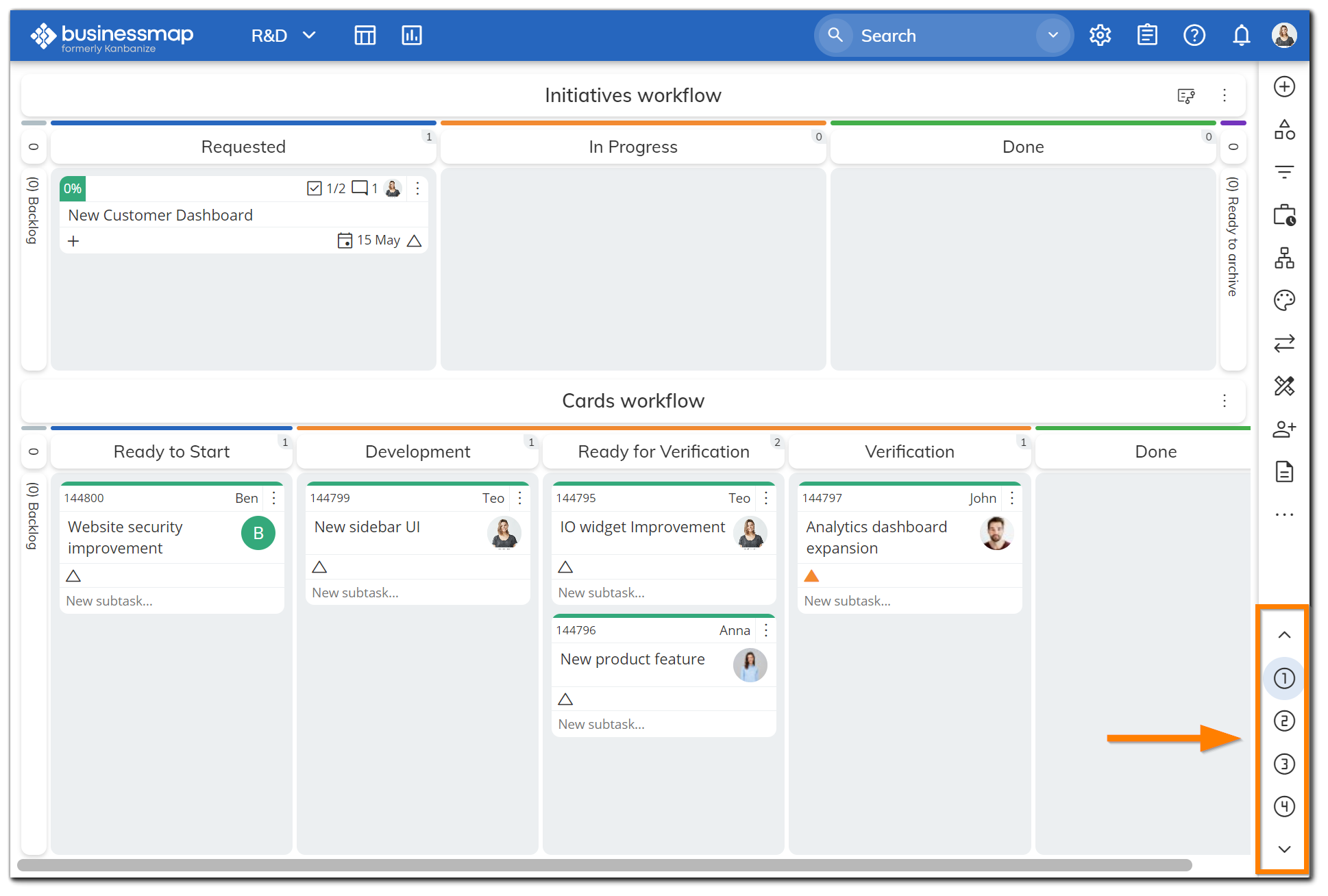Open the Initiatives workflow settings icon

coord(1186,95)
